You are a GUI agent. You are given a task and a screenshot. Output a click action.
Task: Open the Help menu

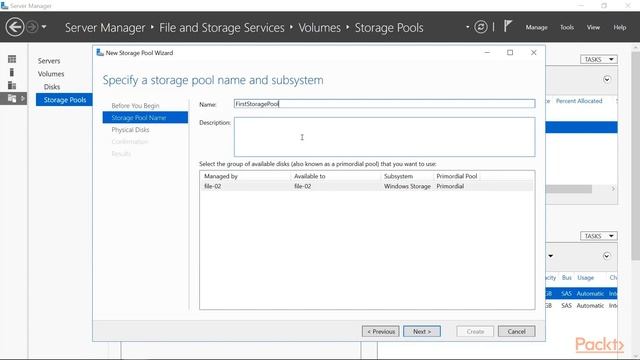click(620, 27)
